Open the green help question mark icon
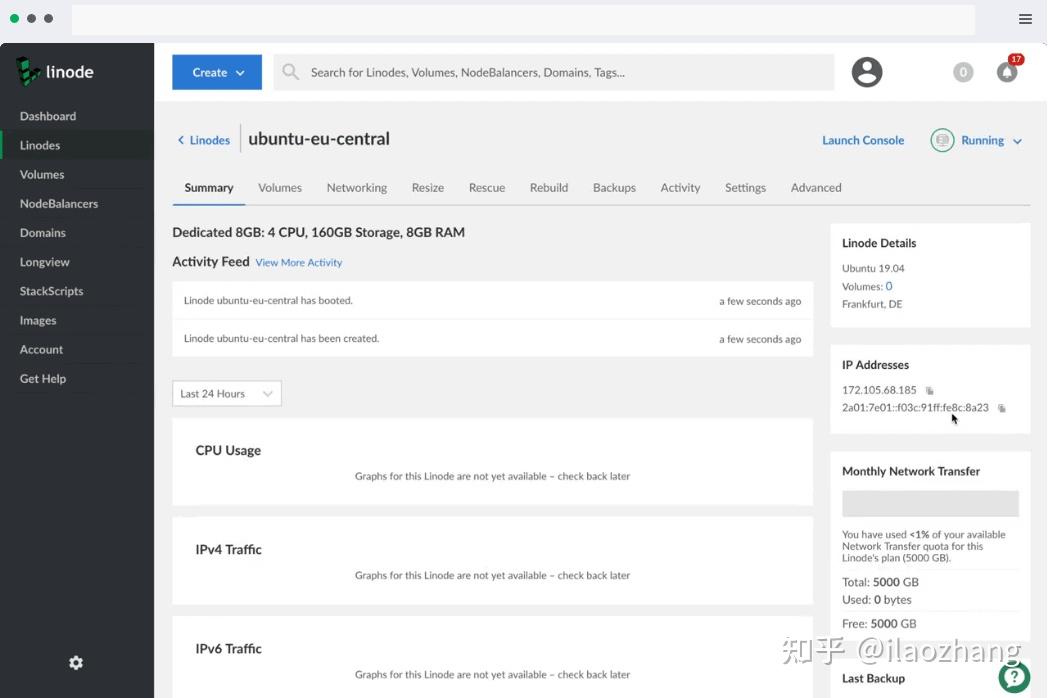 pyautogui.click(x=1014, y=677)
